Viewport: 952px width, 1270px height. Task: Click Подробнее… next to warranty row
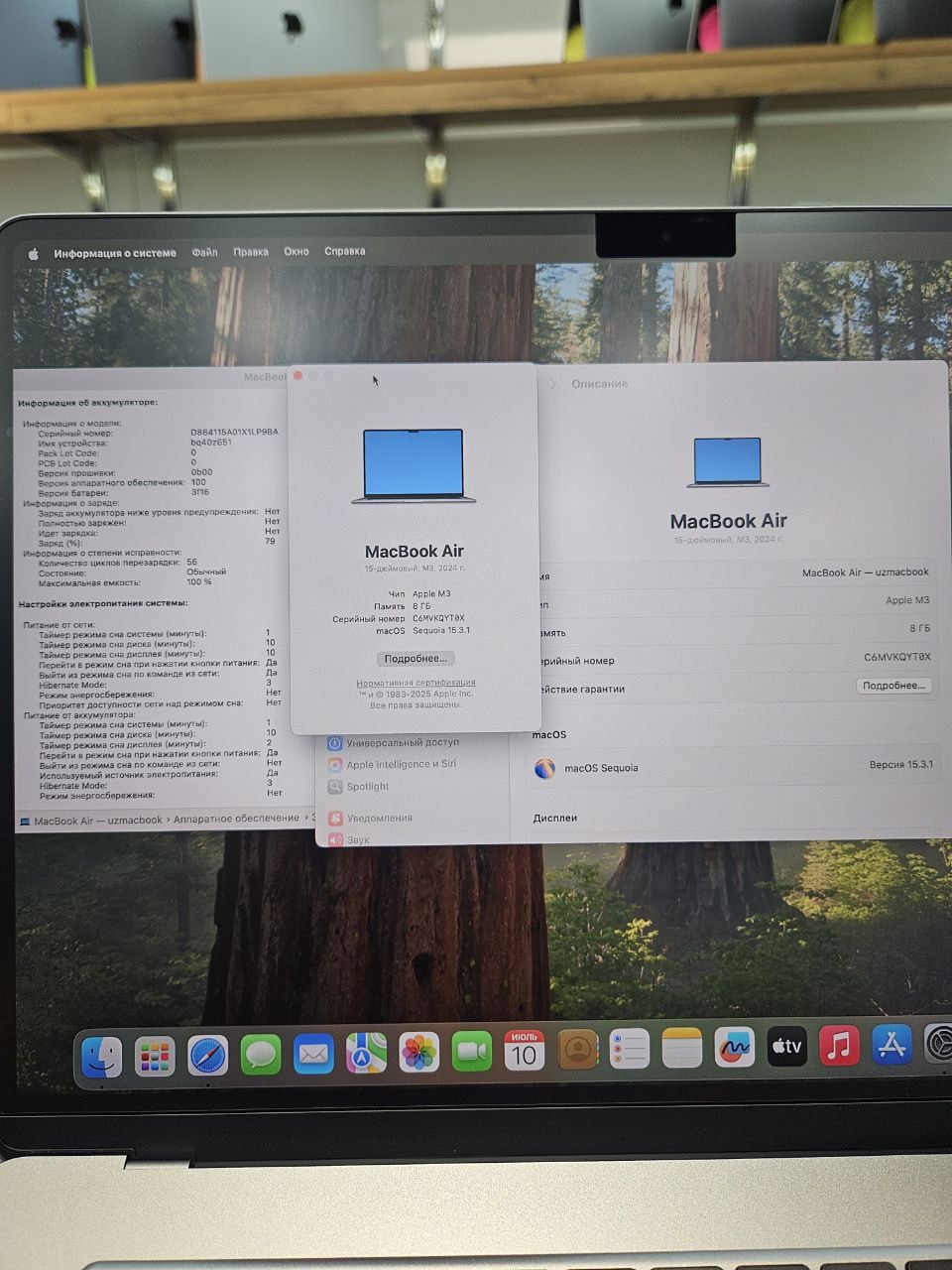[893, 686]
